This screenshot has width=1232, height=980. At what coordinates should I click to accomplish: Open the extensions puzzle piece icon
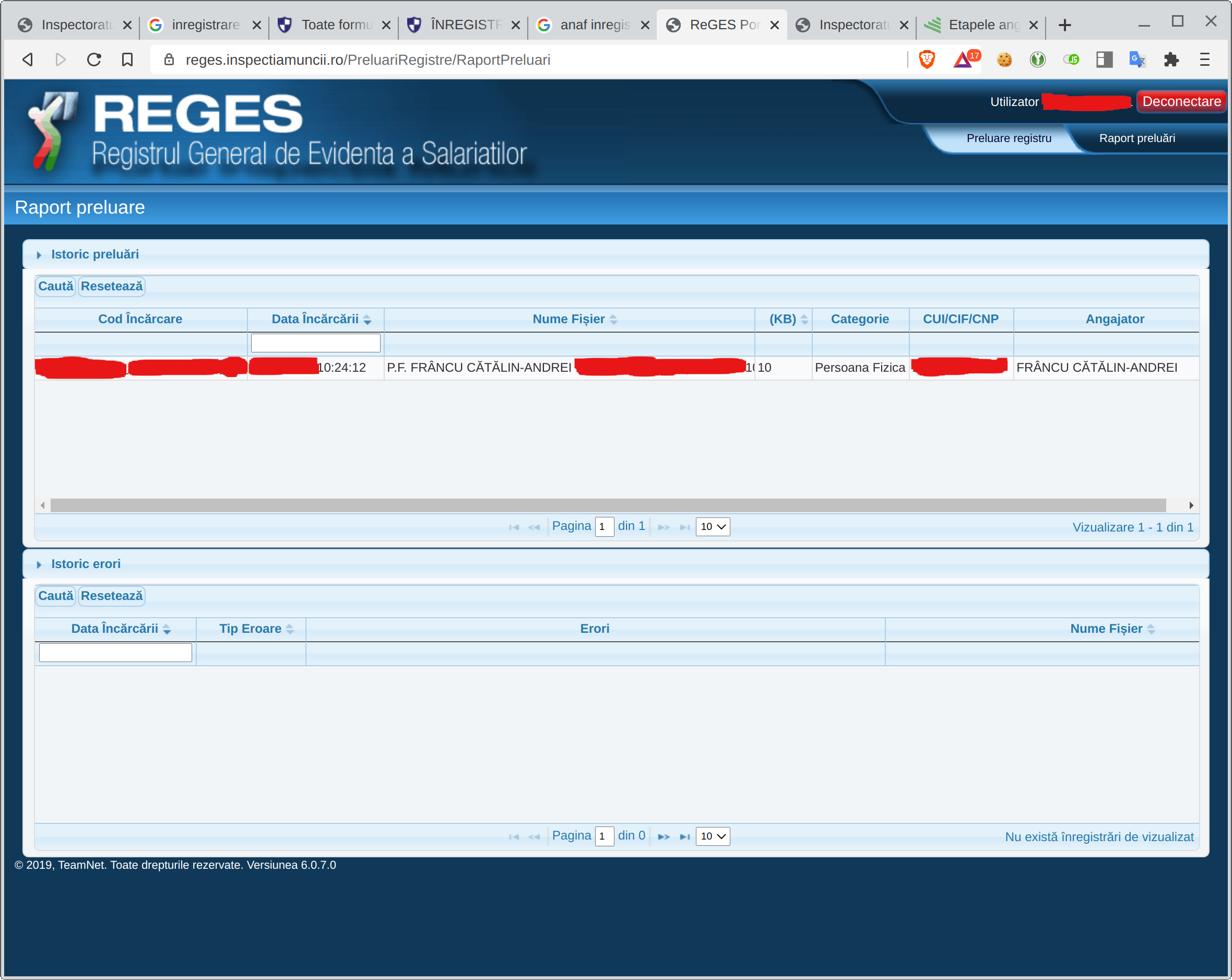point(1171,60)
